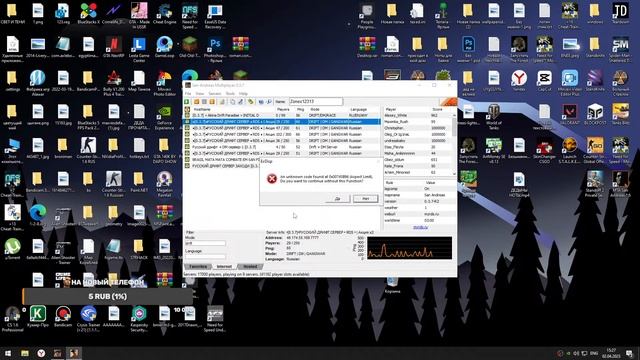Click the Да button in the error dialog
Viewport: 640px width, 360px height.
[338, 198]
